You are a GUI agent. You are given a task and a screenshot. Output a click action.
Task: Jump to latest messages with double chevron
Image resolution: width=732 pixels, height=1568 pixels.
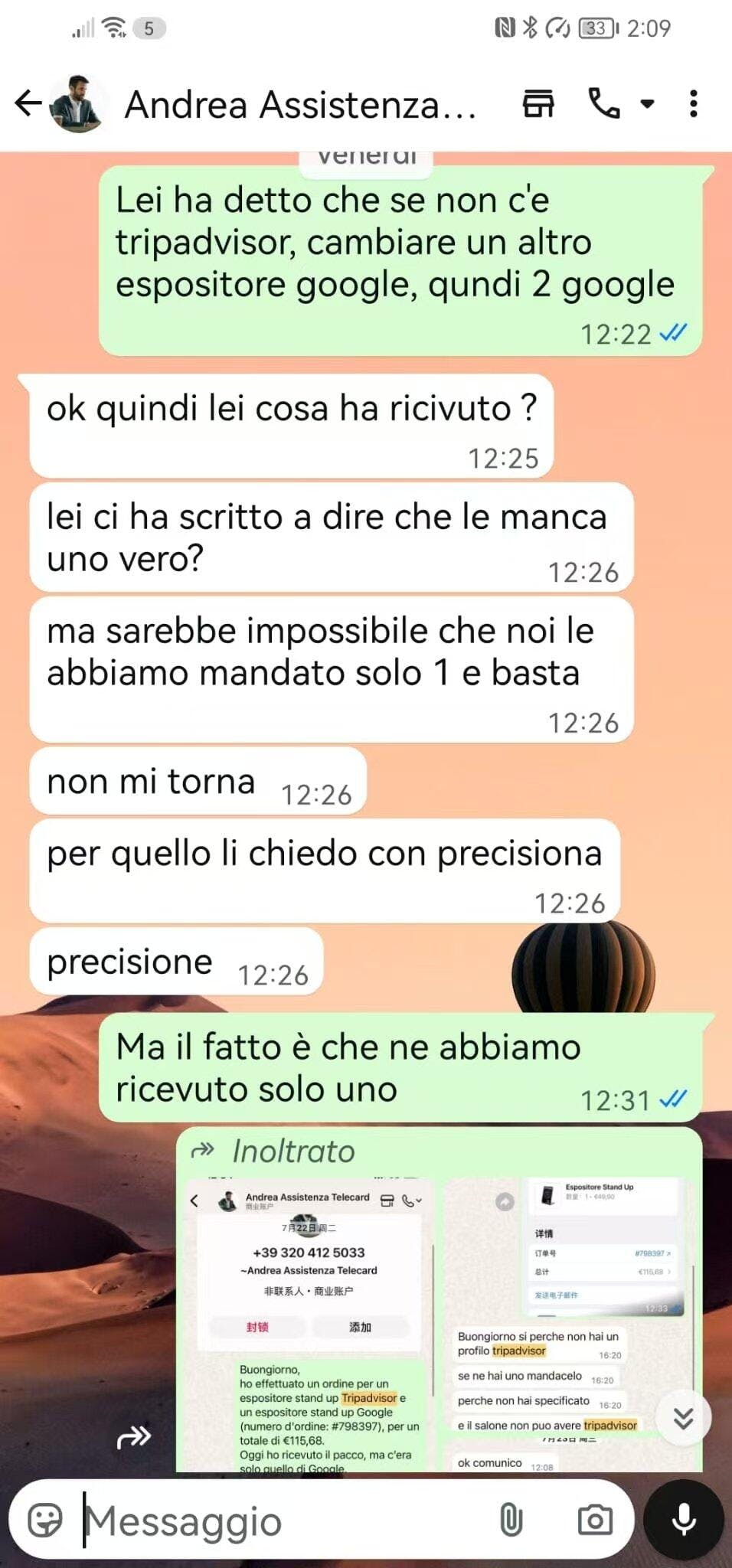tap(683, 1419)
